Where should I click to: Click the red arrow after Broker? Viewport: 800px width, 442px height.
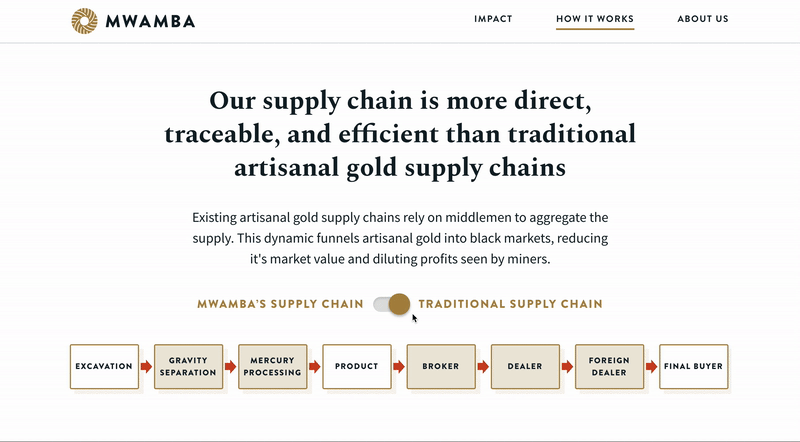point(483,366)
